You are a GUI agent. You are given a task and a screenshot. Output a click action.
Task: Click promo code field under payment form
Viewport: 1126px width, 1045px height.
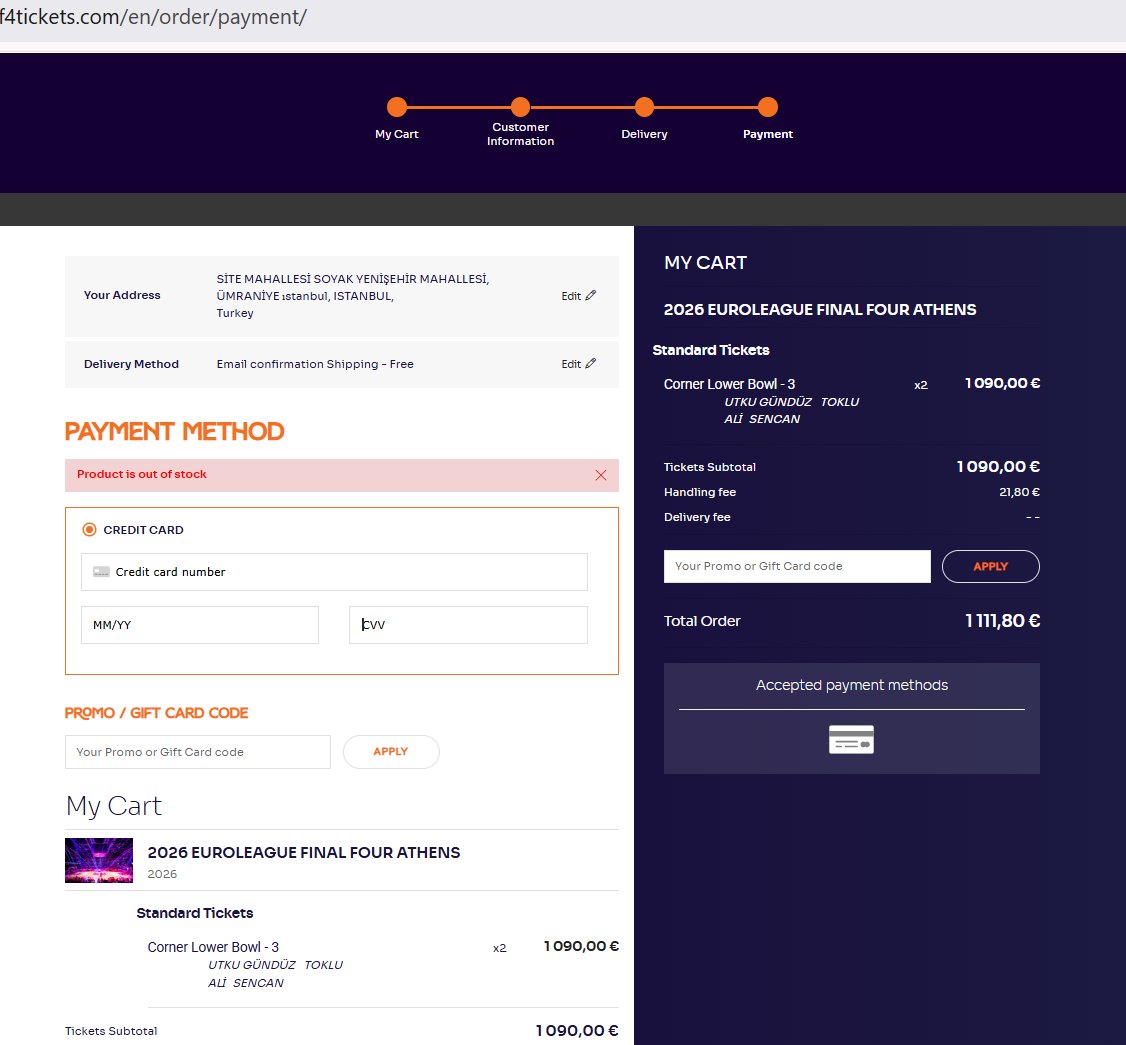[197, 752]
